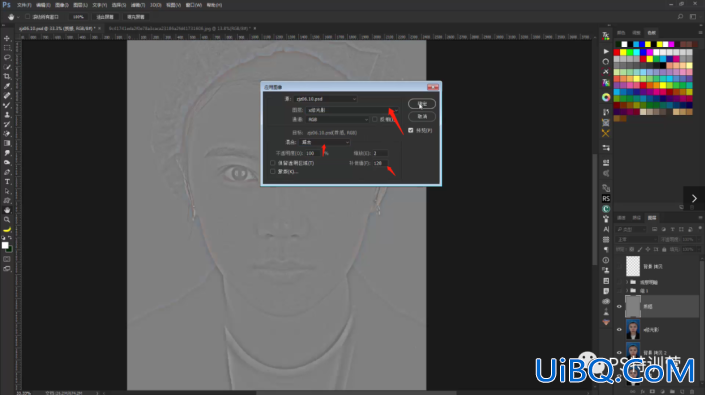Toggle Scroll All Windows checkbox
This screenshot has width=705, height=395.
pos(27,17)
